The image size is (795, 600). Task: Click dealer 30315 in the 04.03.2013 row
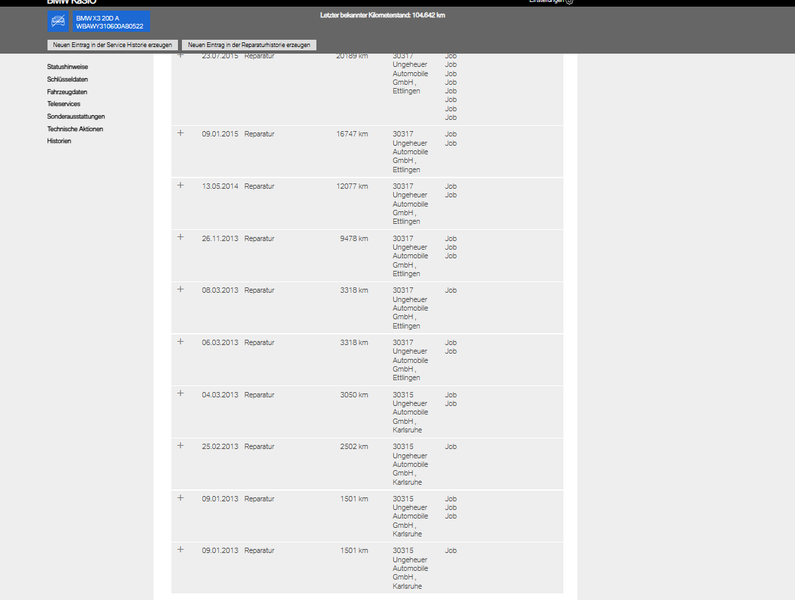[x=403, y=395]
